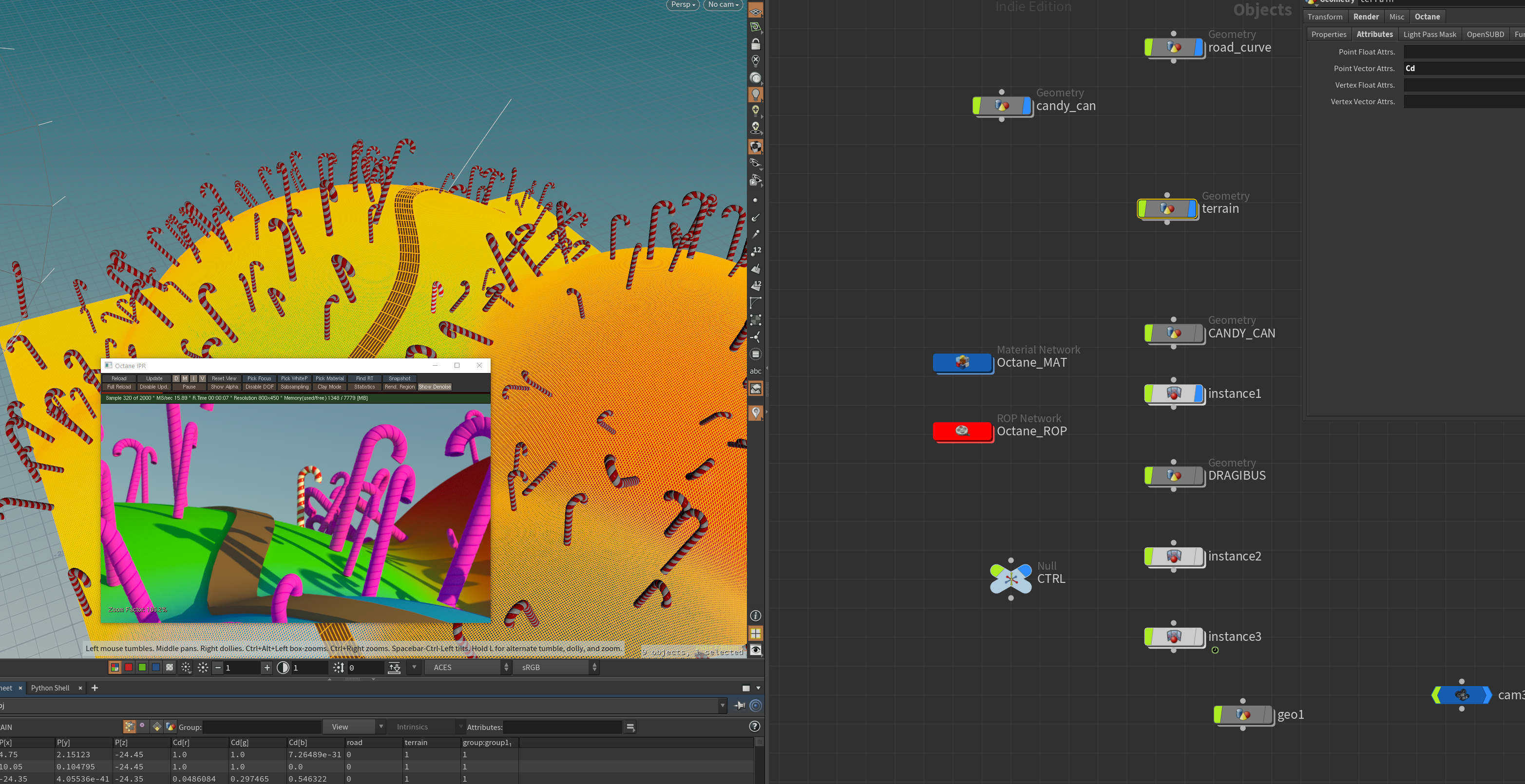Click the Octane_ROP node icon
1525x784 pixels.
(962, 431)
